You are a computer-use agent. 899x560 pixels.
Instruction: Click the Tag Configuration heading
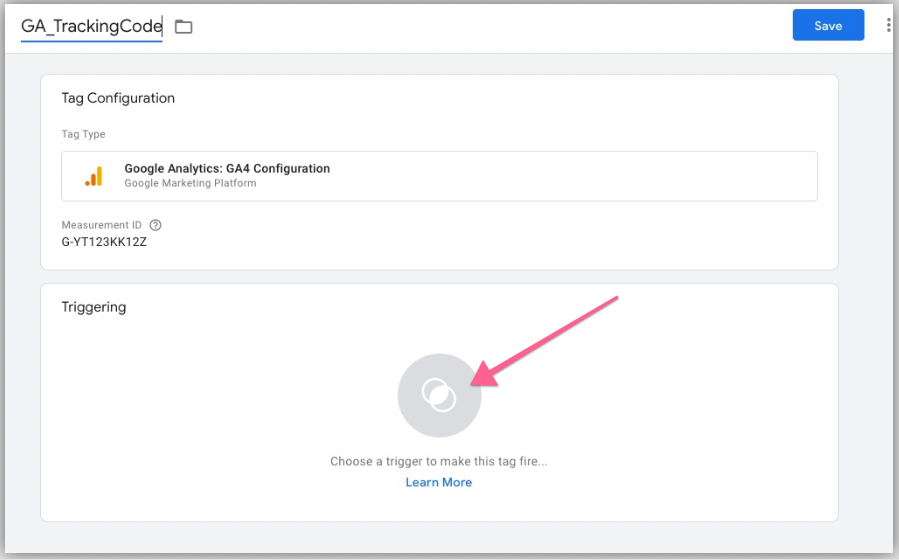click(x=118, y=98)
